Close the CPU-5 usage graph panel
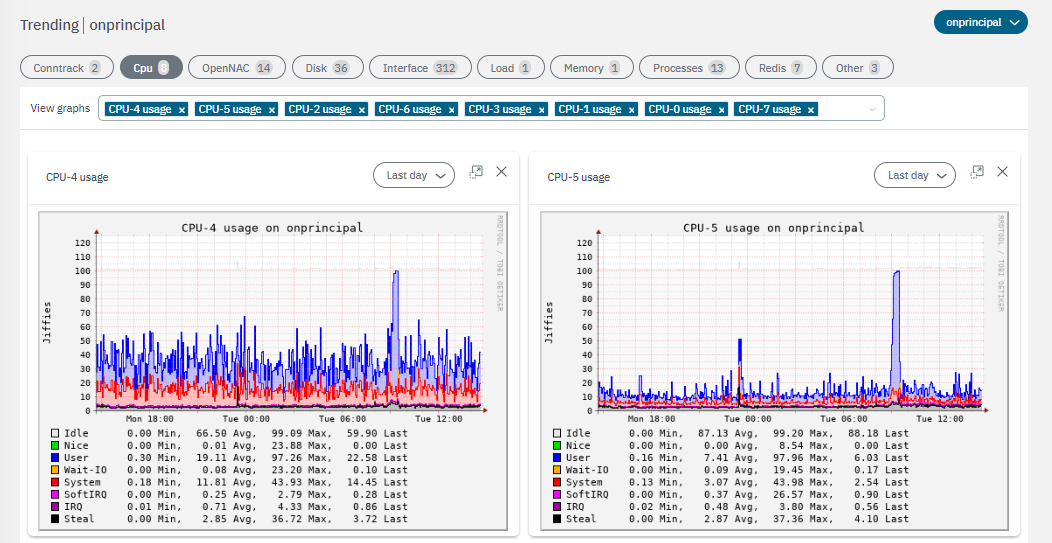Screen dimensions: 1052x543 coord(1002,172)
